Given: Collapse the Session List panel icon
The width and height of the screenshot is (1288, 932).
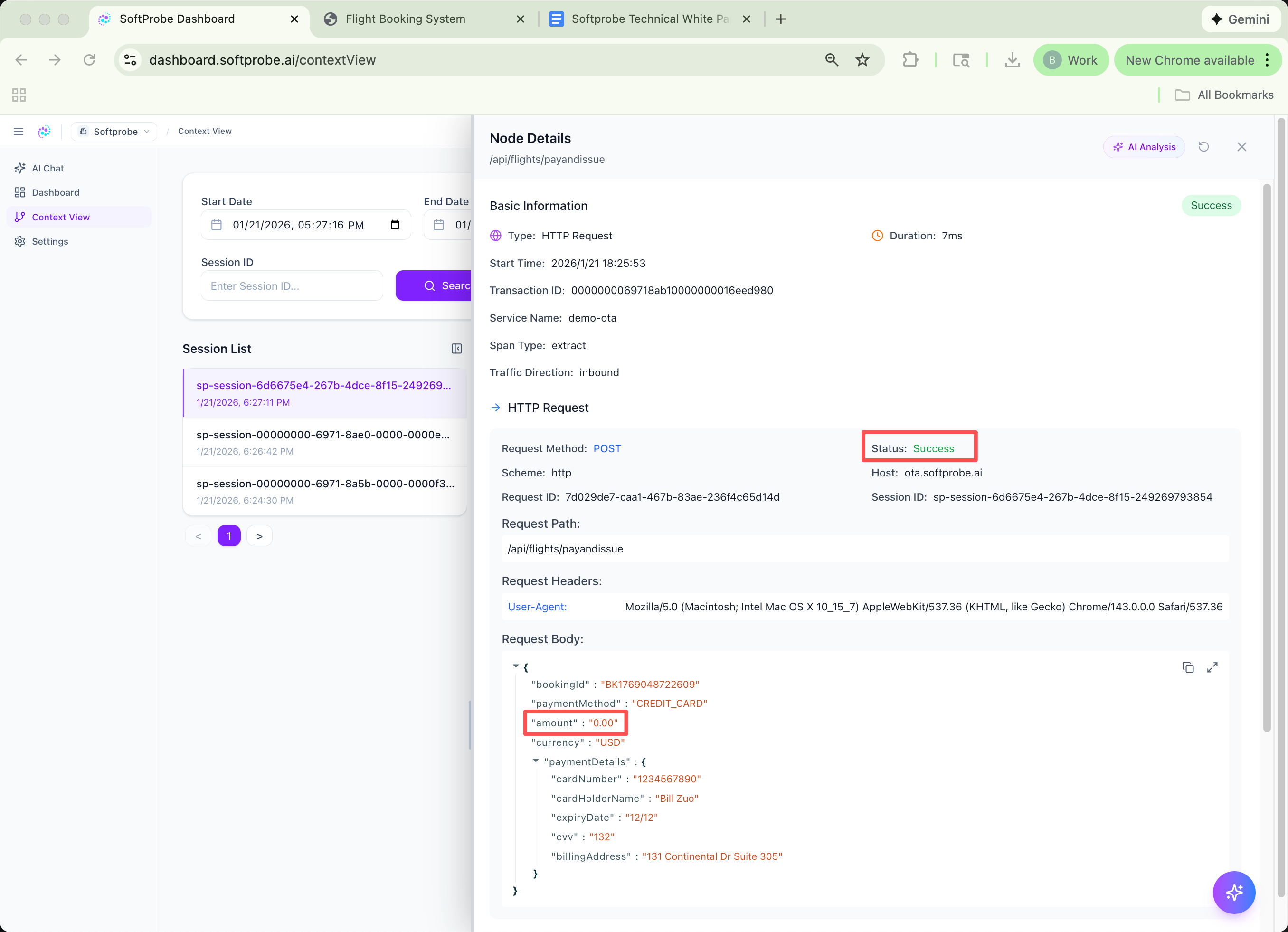Looking at the screenshot, I should coord(456,349).
